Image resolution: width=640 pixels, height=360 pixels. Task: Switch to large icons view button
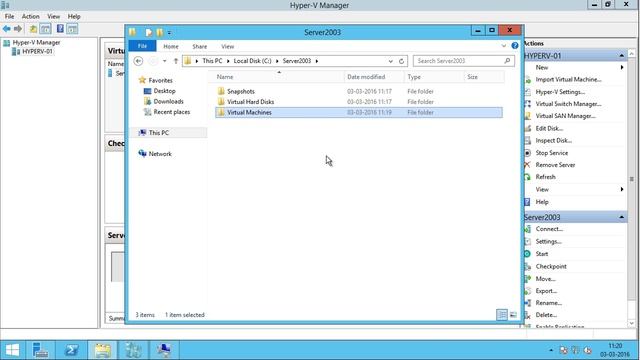click(x=513, y=315)
